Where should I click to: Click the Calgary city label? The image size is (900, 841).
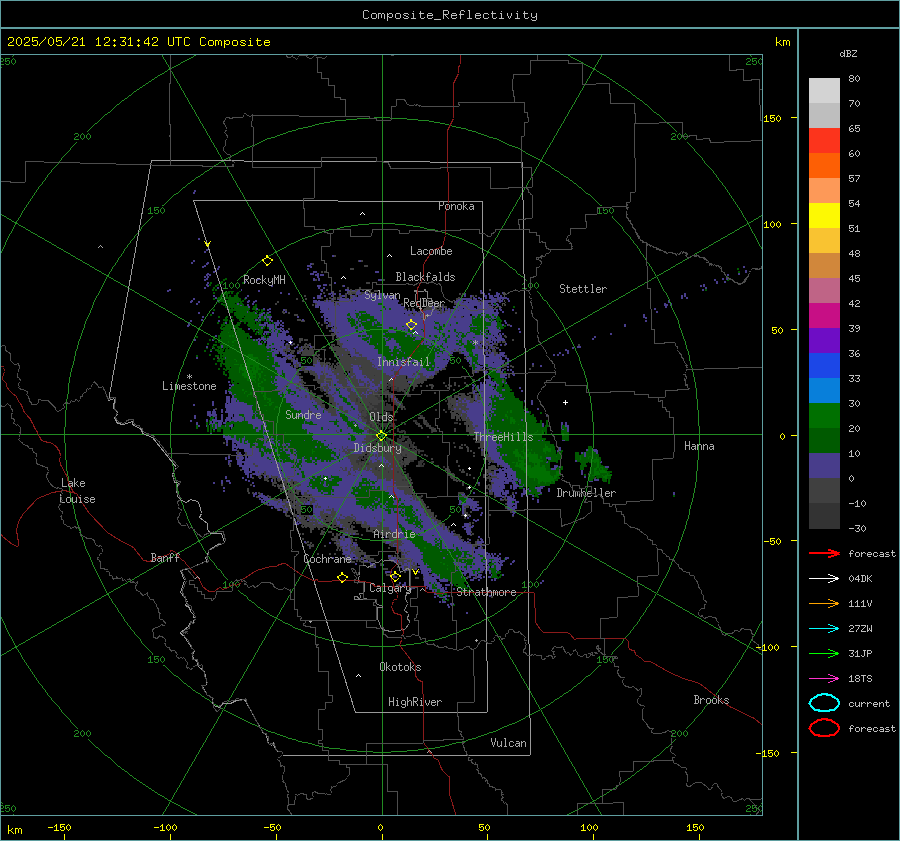(x=390, y=588)
